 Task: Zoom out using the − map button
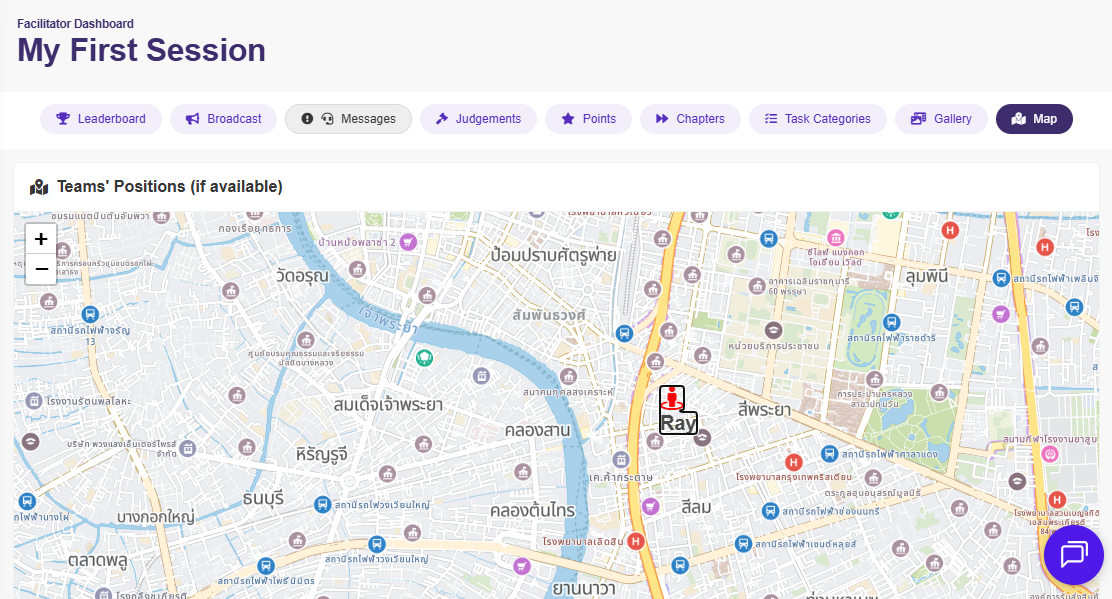click(40, 267)
